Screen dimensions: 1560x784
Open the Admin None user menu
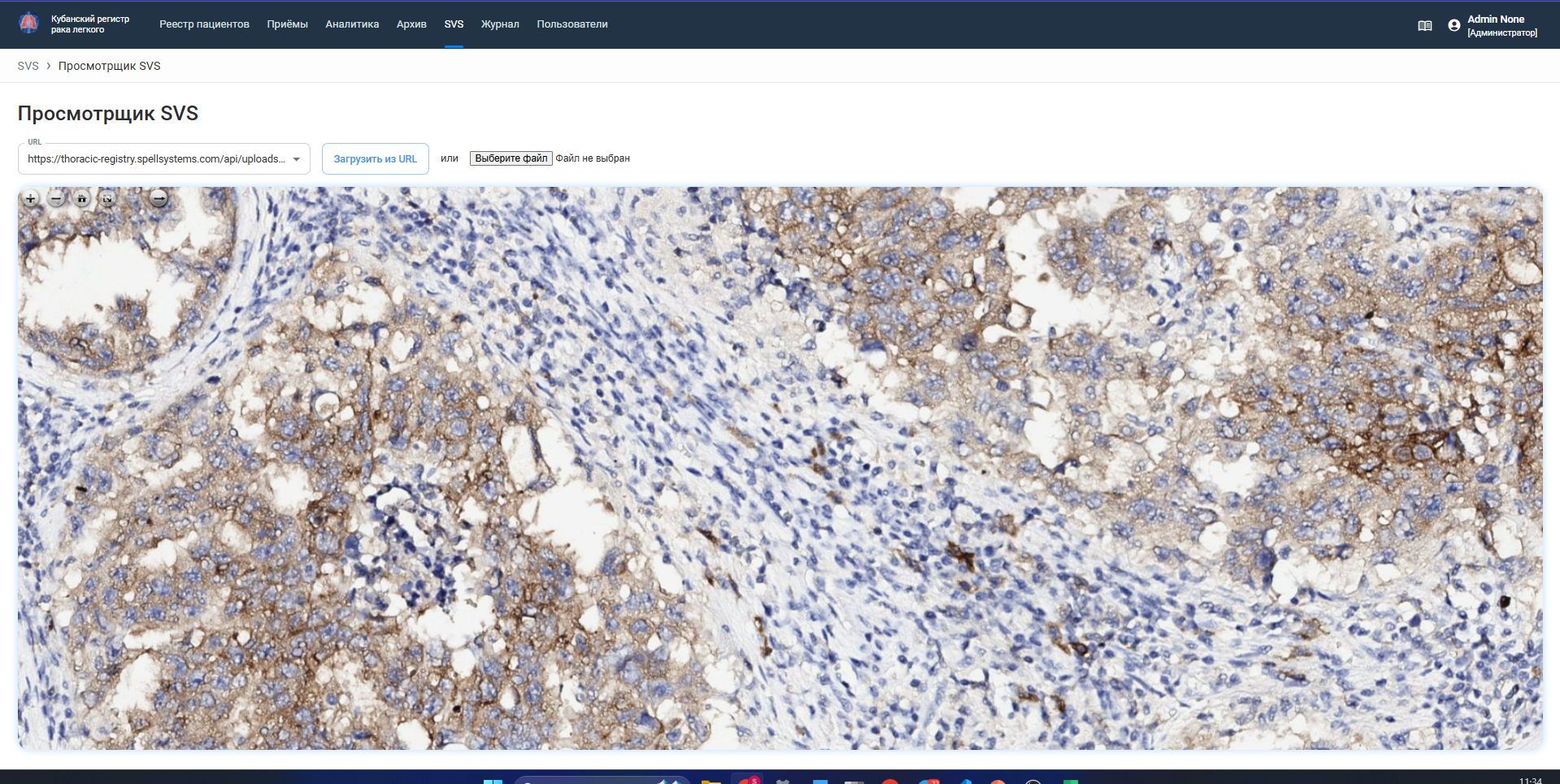[1501, 25]
